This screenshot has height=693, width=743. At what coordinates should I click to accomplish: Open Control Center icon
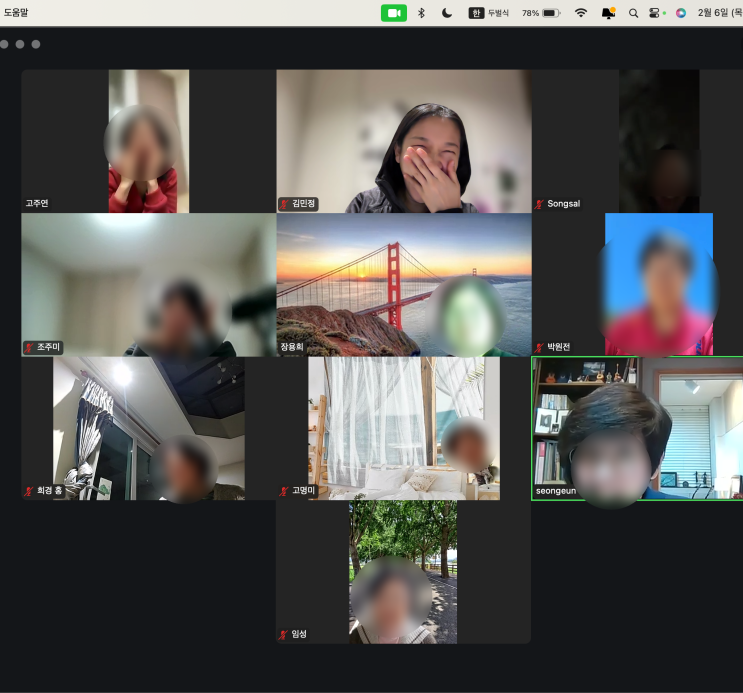[x=654, y=13]
